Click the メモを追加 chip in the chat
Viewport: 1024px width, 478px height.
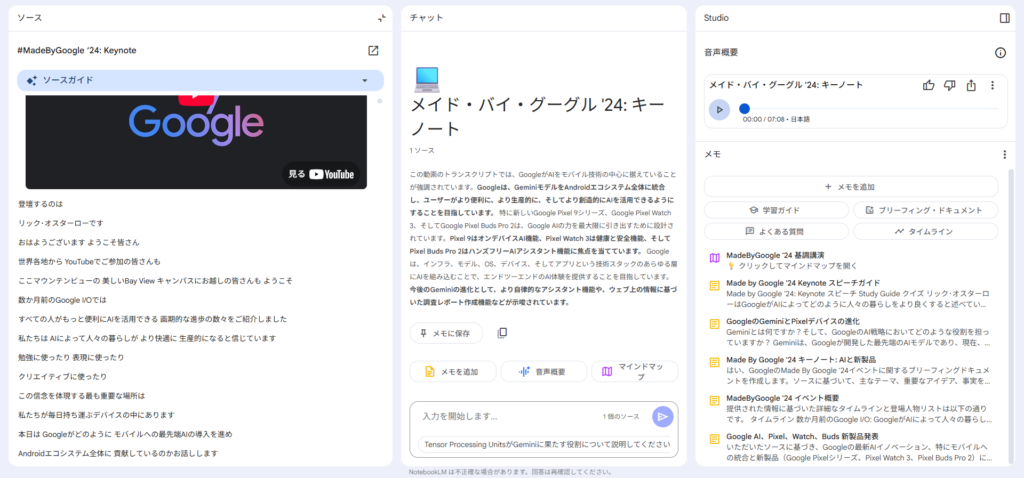453,372
